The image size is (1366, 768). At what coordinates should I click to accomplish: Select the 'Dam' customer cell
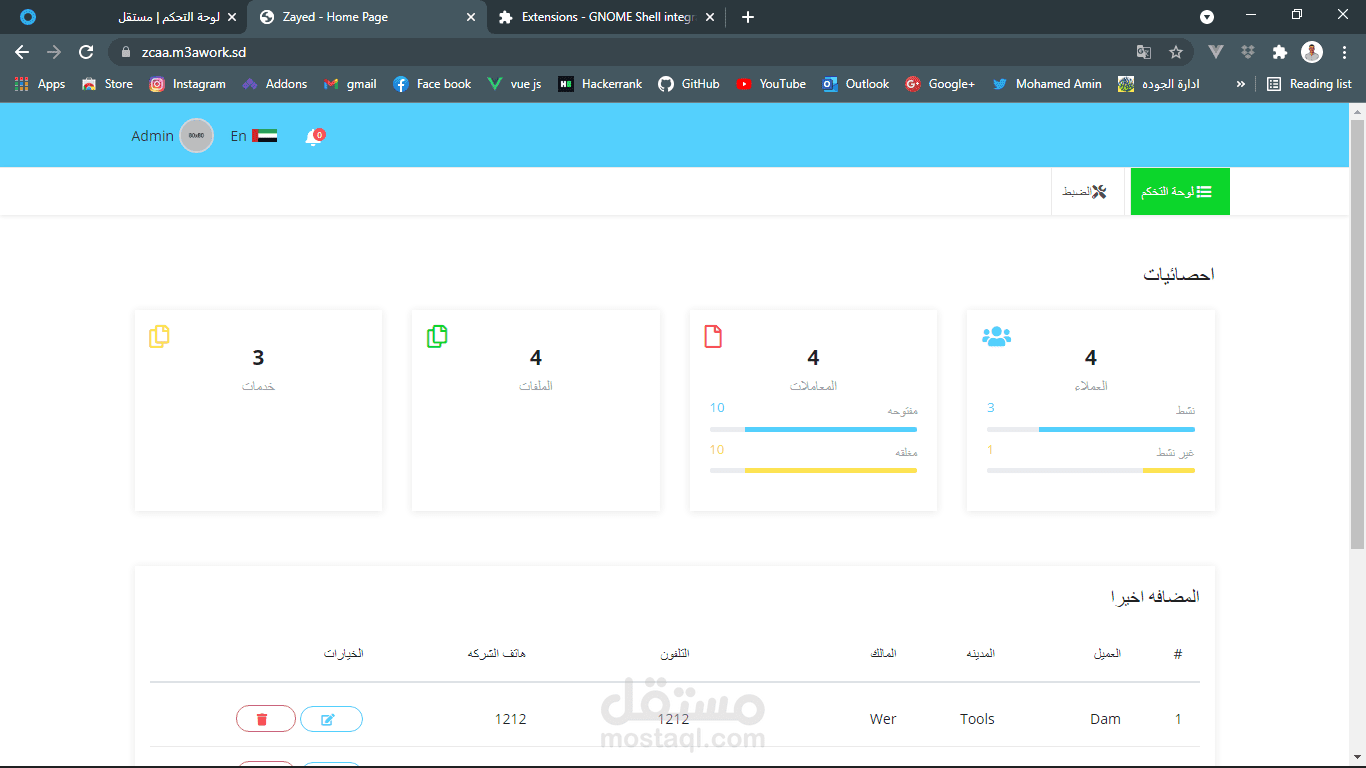(x=1105, y=719)
